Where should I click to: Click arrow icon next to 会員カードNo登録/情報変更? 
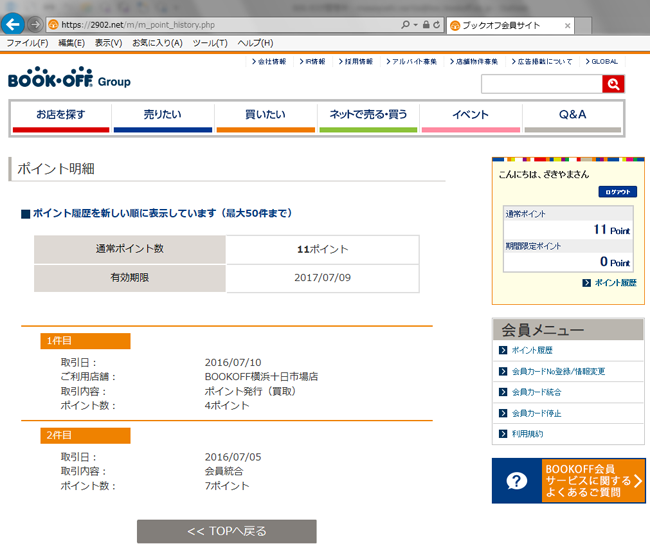tap(503, 371)
